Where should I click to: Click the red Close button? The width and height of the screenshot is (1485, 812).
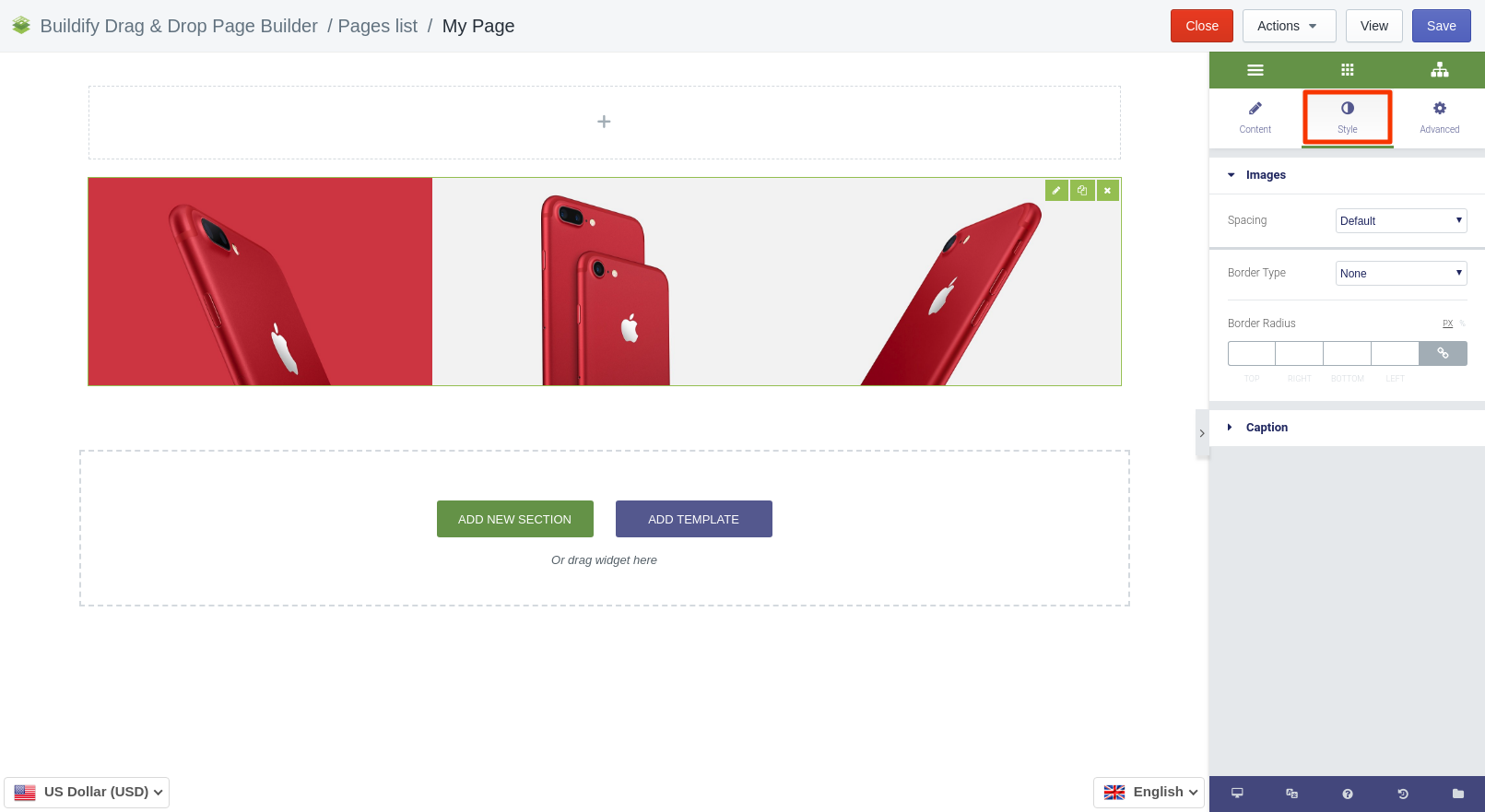(x=1202, y=26)
